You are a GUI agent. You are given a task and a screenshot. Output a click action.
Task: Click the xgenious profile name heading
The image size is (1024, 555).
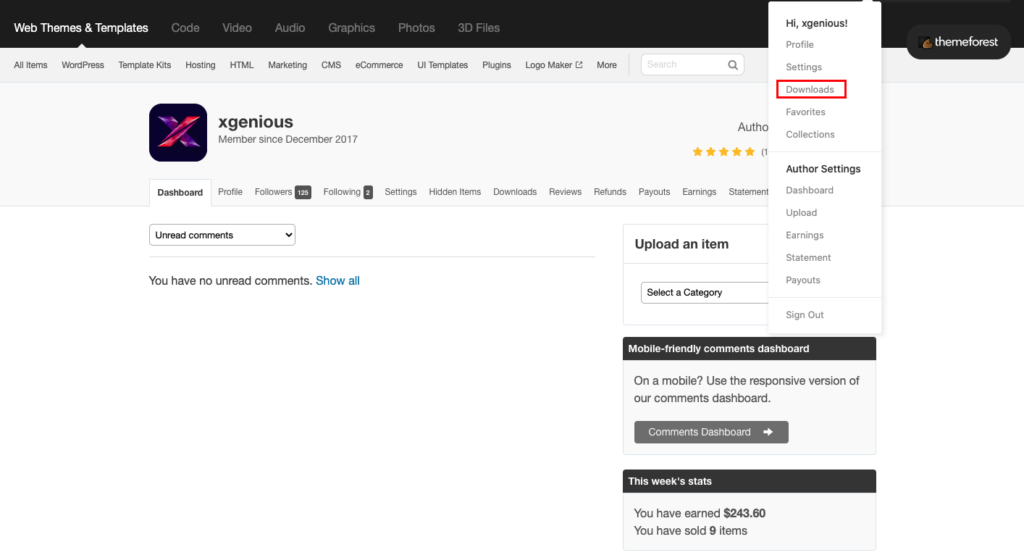click(x=255, y=122)
